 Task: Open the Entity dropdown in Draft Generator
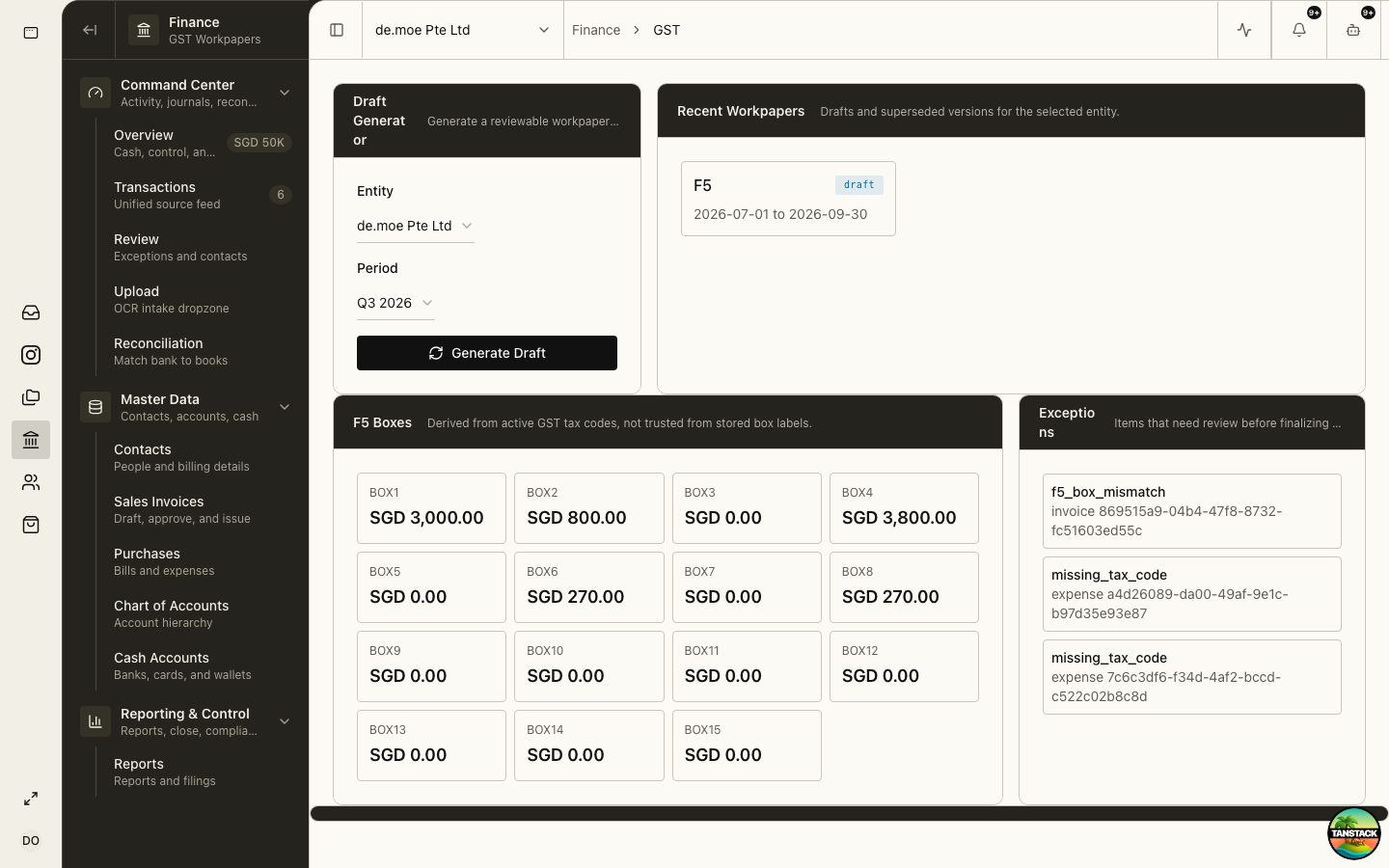coord(415,226)
